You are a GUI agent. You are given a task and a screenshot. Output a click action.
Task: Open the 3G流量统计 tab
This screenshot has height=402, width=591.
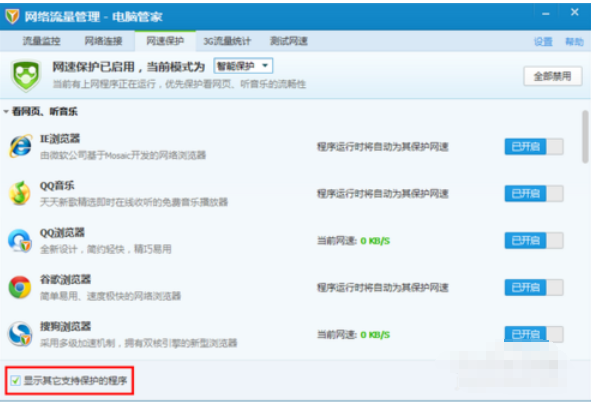(x=227, y=41)
